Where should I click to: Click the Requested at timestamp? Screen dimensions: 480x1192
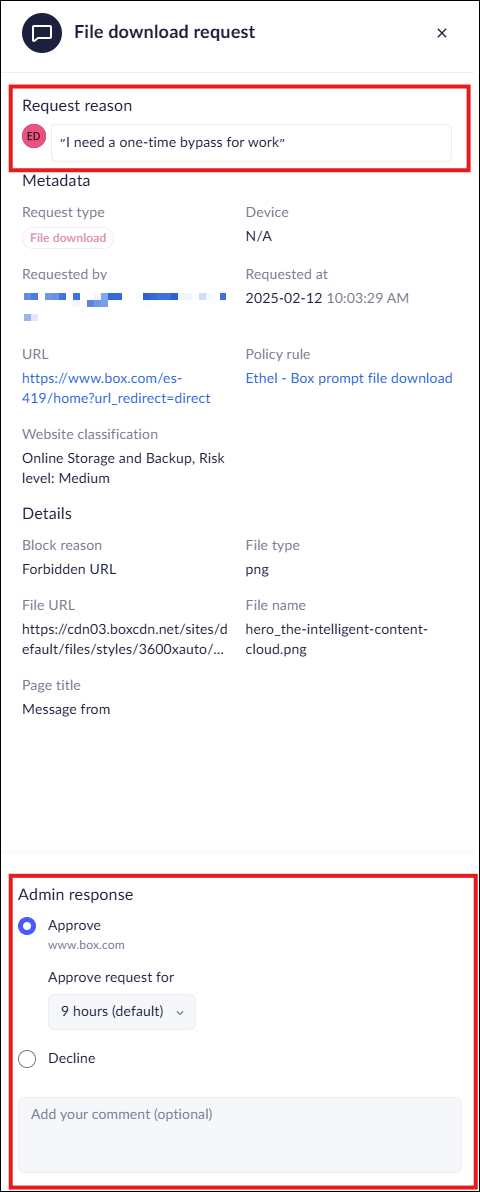327,298
